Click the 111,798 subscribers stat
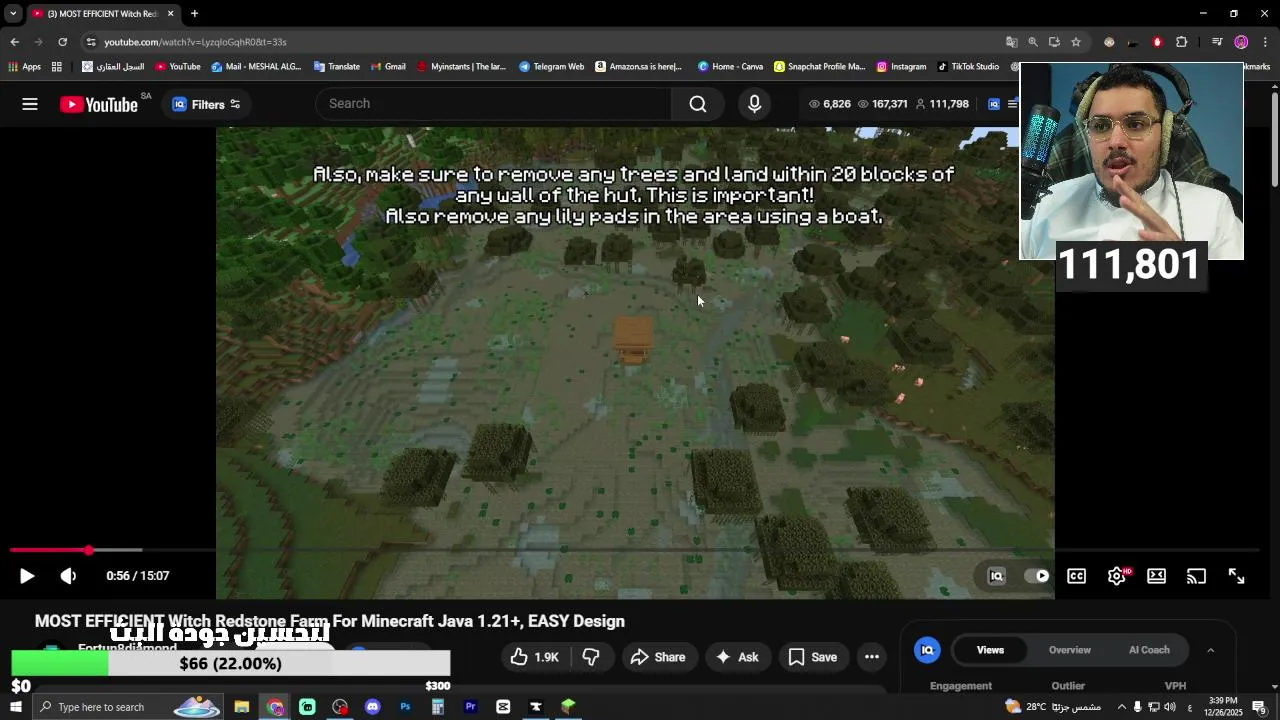This screenshot has height=720, width=1280. pos(941,104)
